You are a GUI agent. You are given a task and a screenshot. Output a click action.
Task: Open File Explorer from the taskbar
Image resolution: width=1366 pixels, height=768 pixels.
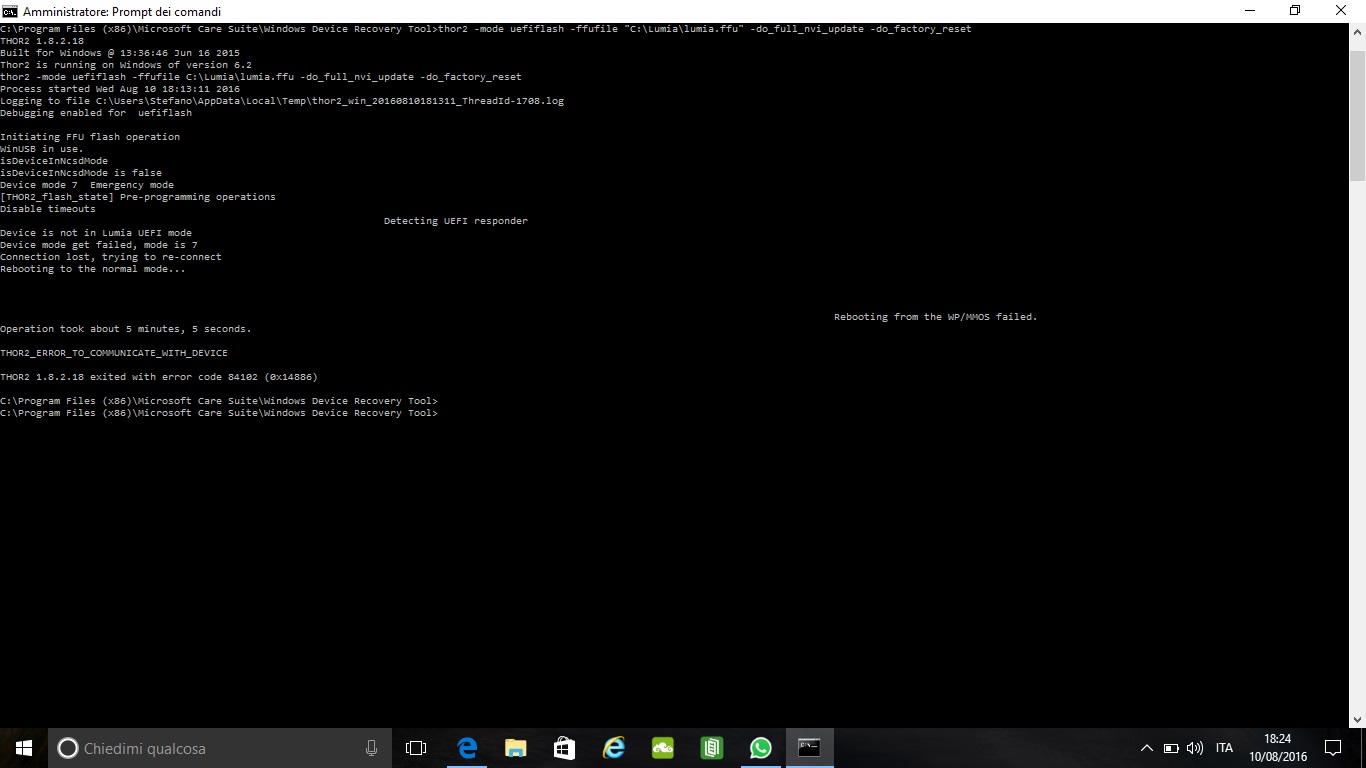coord(516,748)
